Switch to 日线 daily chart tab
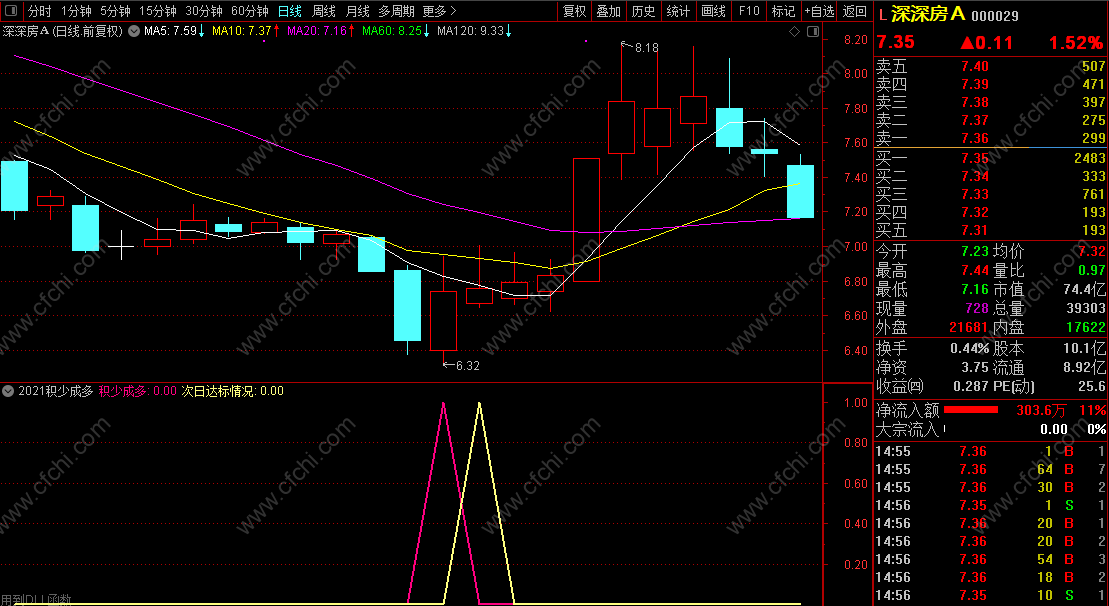1109x606 pixels. [x=290, y=11]
